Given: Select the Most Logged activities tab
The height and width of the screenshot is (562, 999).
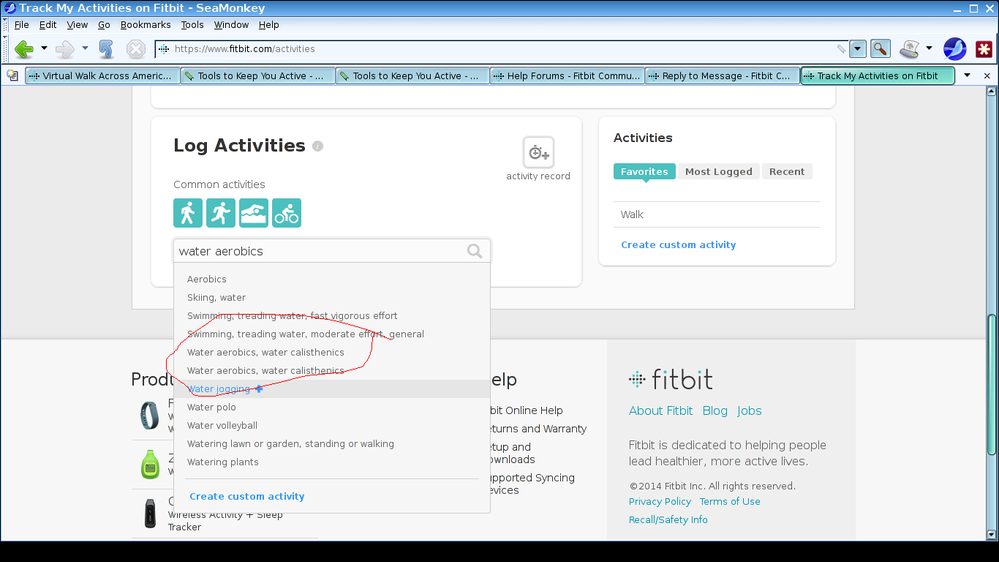Looking at the screenshot, I should tap(719, 171).
